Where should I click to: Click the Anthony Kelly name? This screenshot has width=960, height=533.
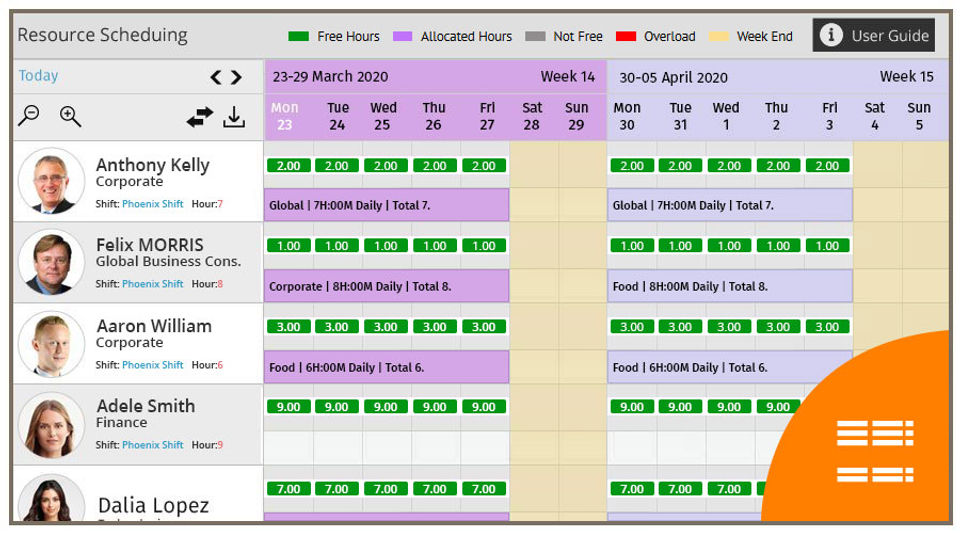point(152,165)
